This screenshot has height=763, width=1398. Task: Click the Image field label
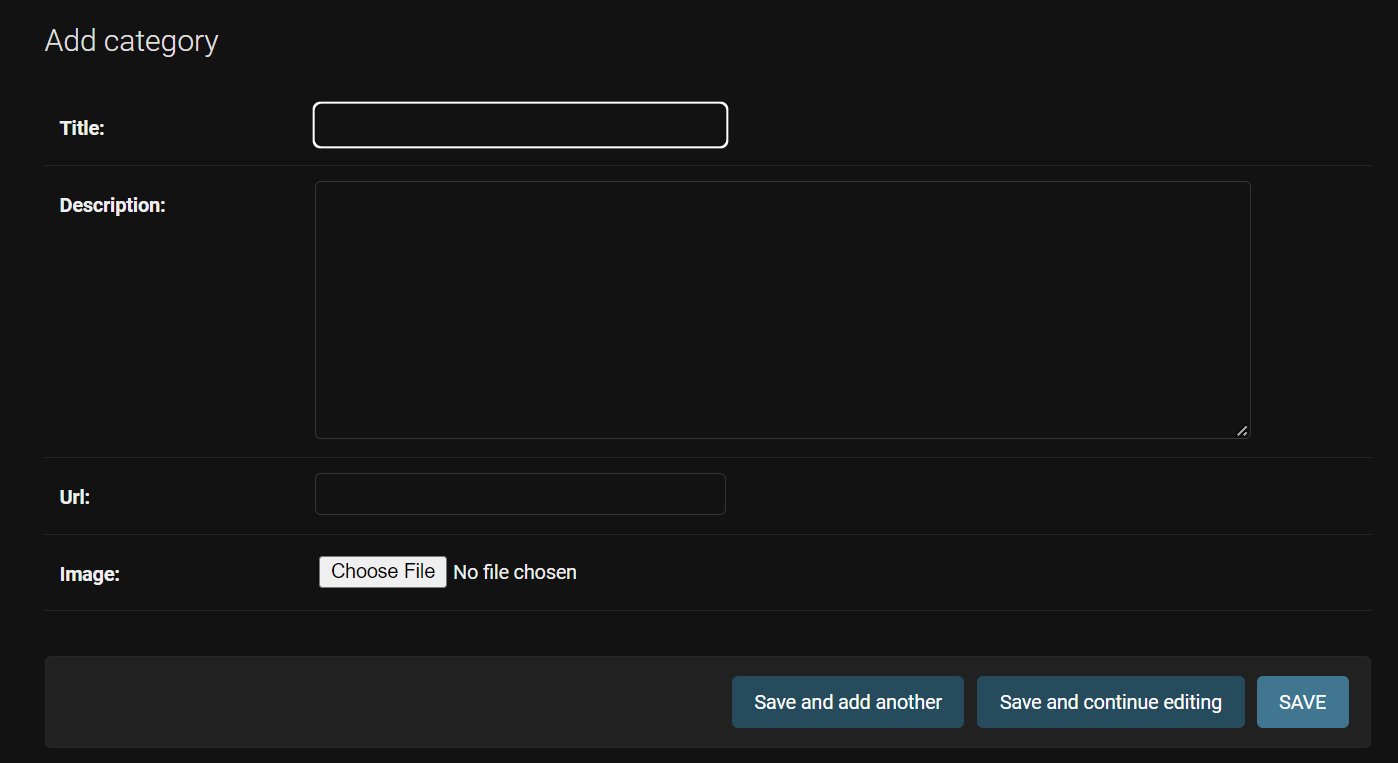90,574
